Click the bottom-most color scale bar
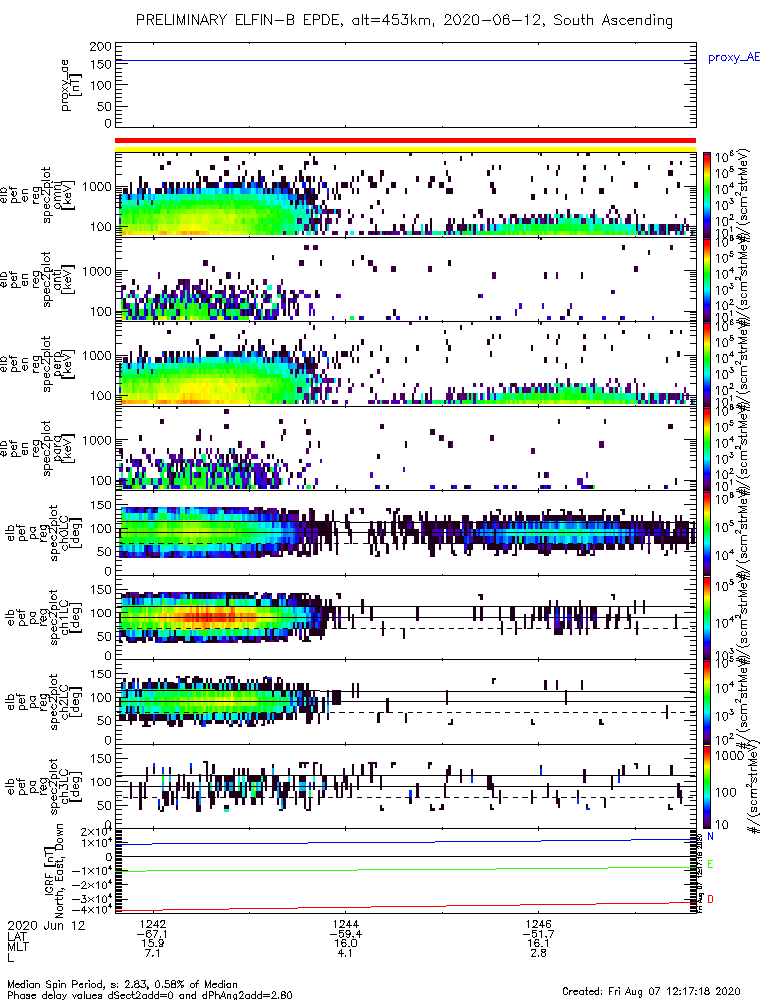 tap(706, 786)
